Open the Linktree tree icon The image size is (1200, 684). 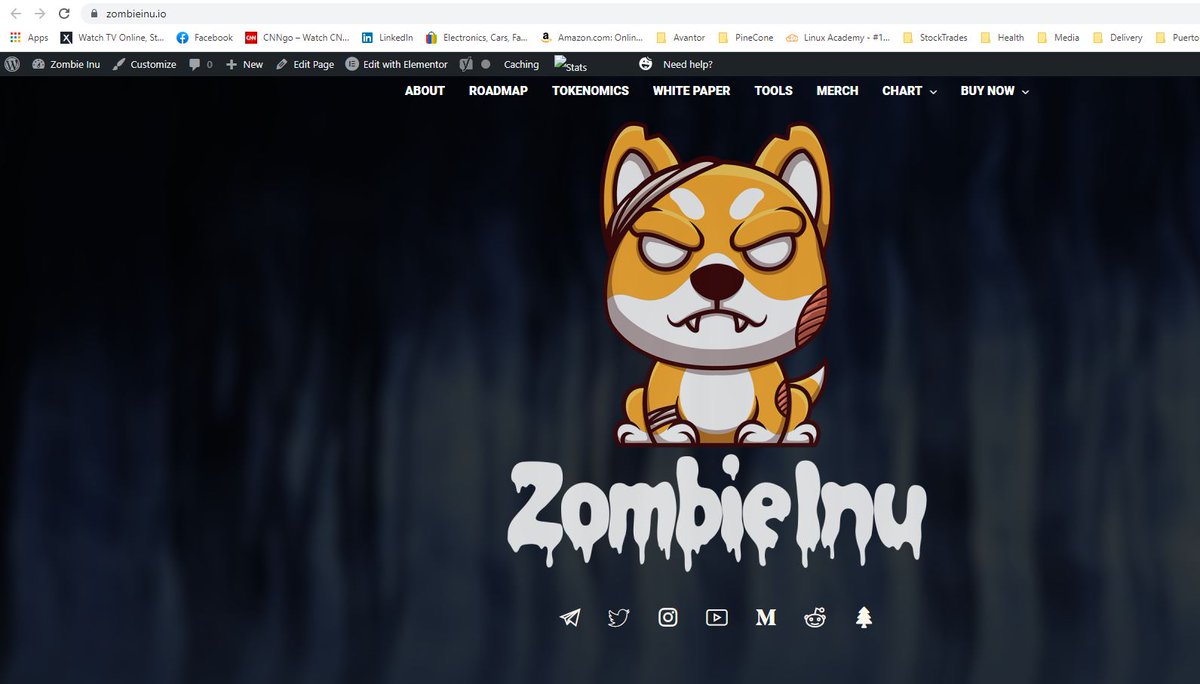(x=864, y=617)
